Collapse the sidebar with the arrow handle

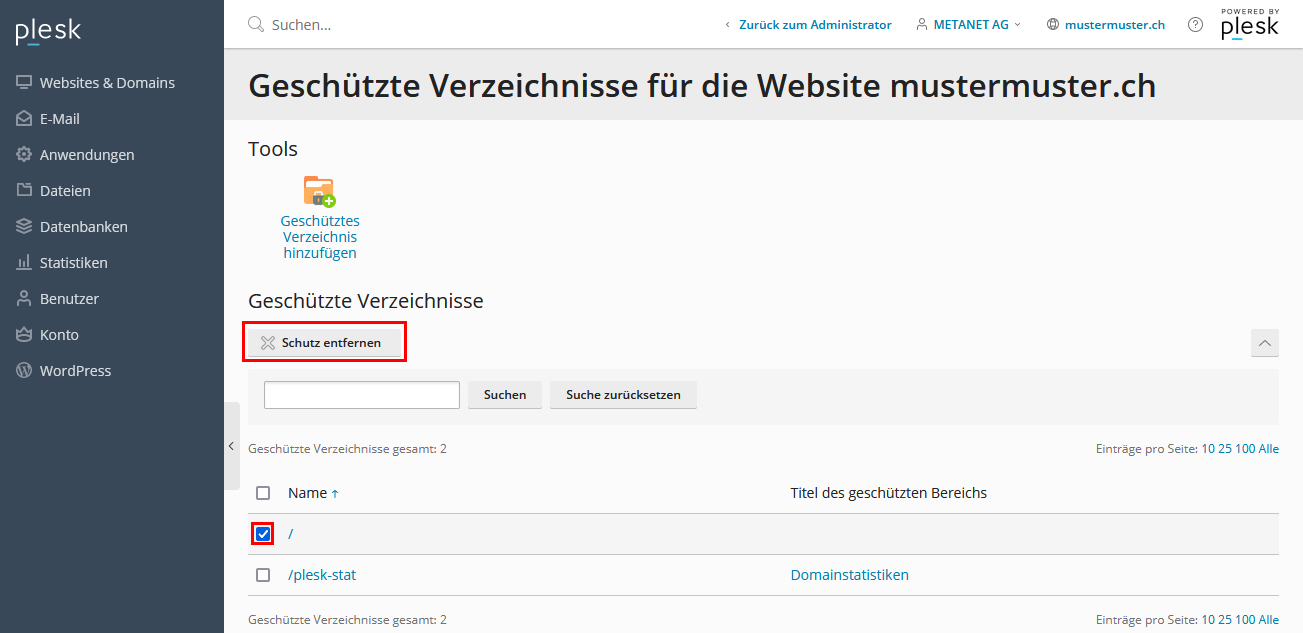click(x=231, y=446)
